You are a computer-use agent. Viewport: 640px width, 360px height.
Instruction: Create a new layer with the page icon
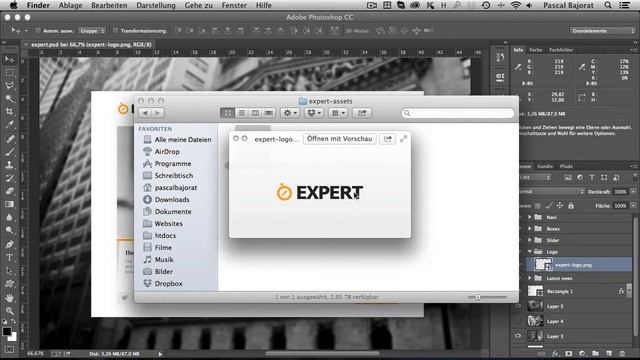point(609,353)
